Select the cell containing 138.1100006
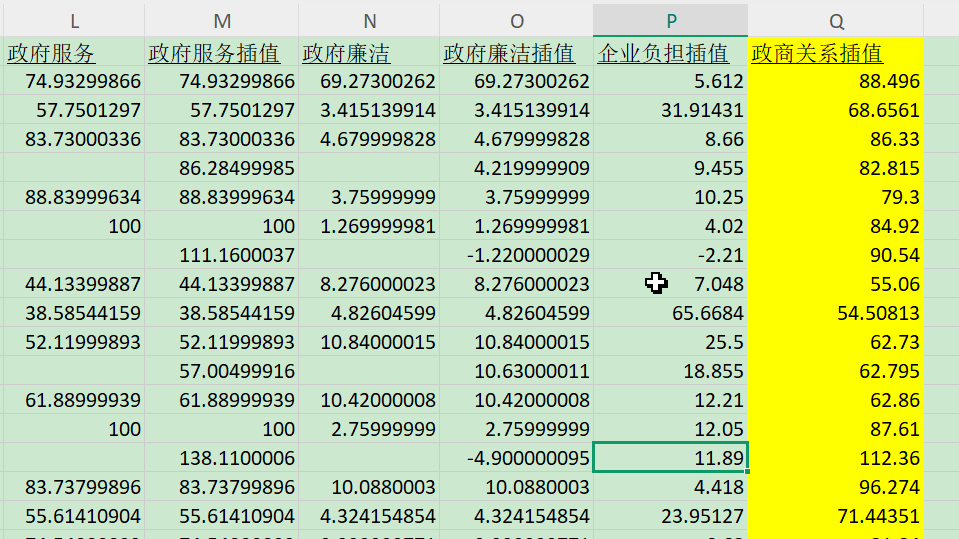The image size is (959, 539). [x=222, y=458]
